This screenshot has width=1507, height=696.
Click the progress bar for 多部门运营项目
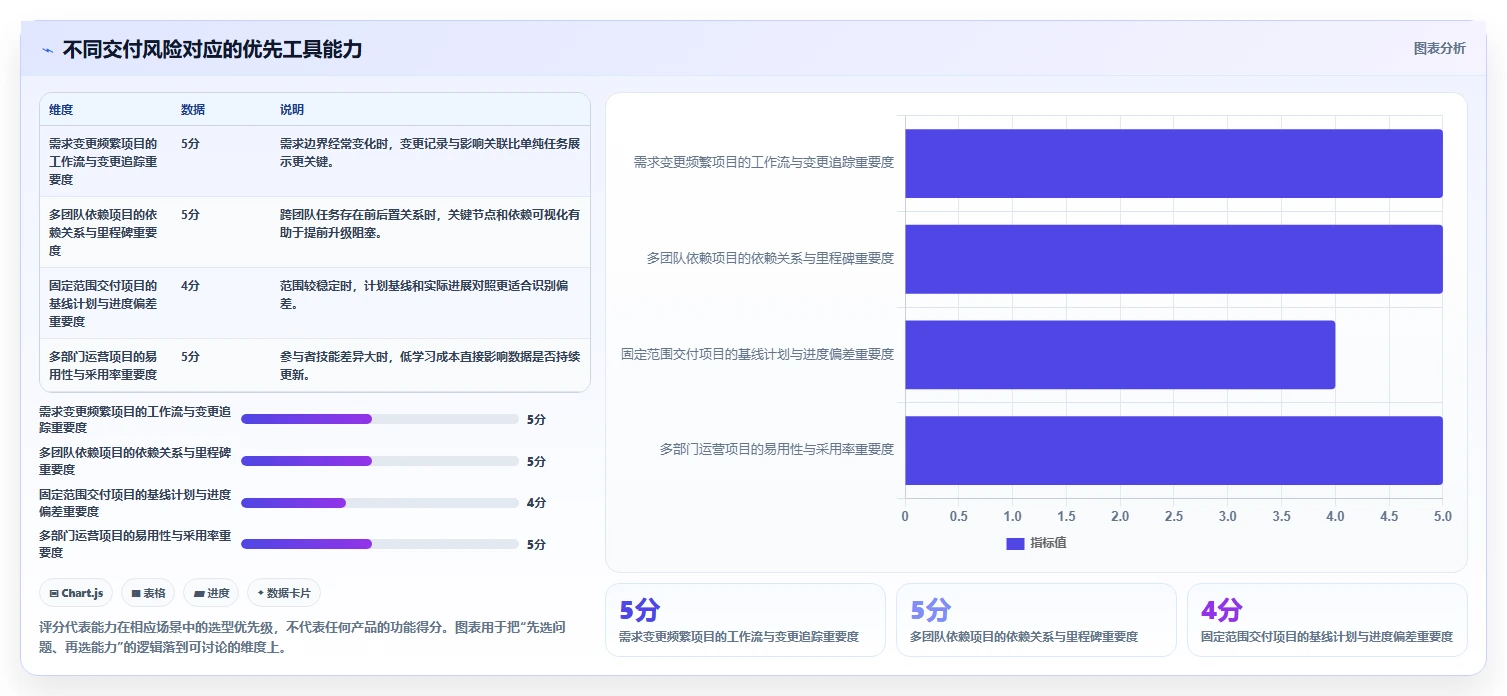(380, 544)
